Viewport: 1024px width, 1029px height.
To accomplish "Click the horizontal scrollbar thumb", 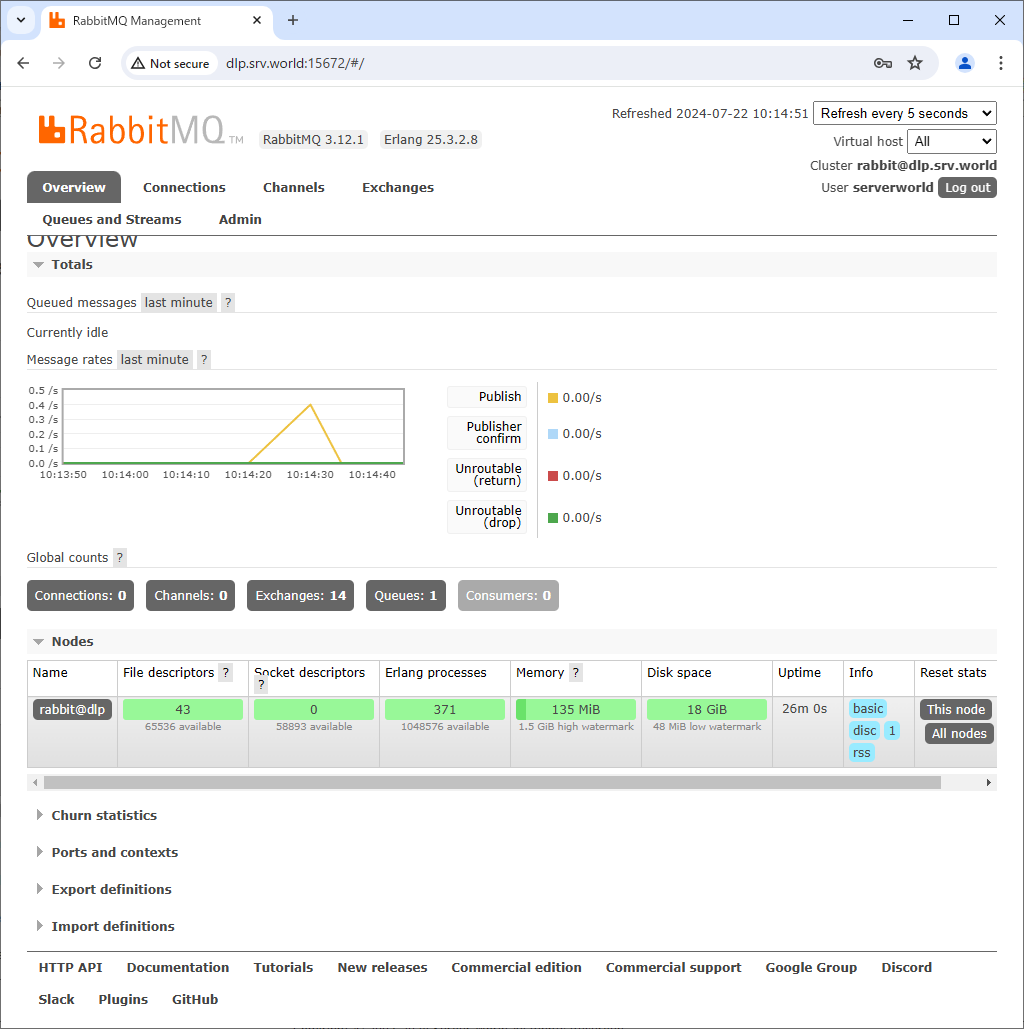I will [x=492, y=782].
